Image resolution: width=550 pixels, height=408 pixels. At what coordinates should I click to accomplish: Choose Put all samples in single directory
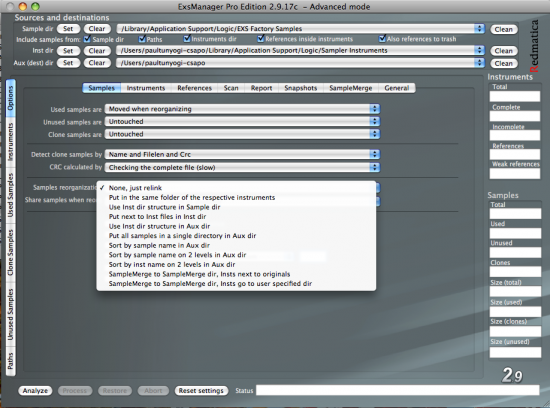pos(236,236)
